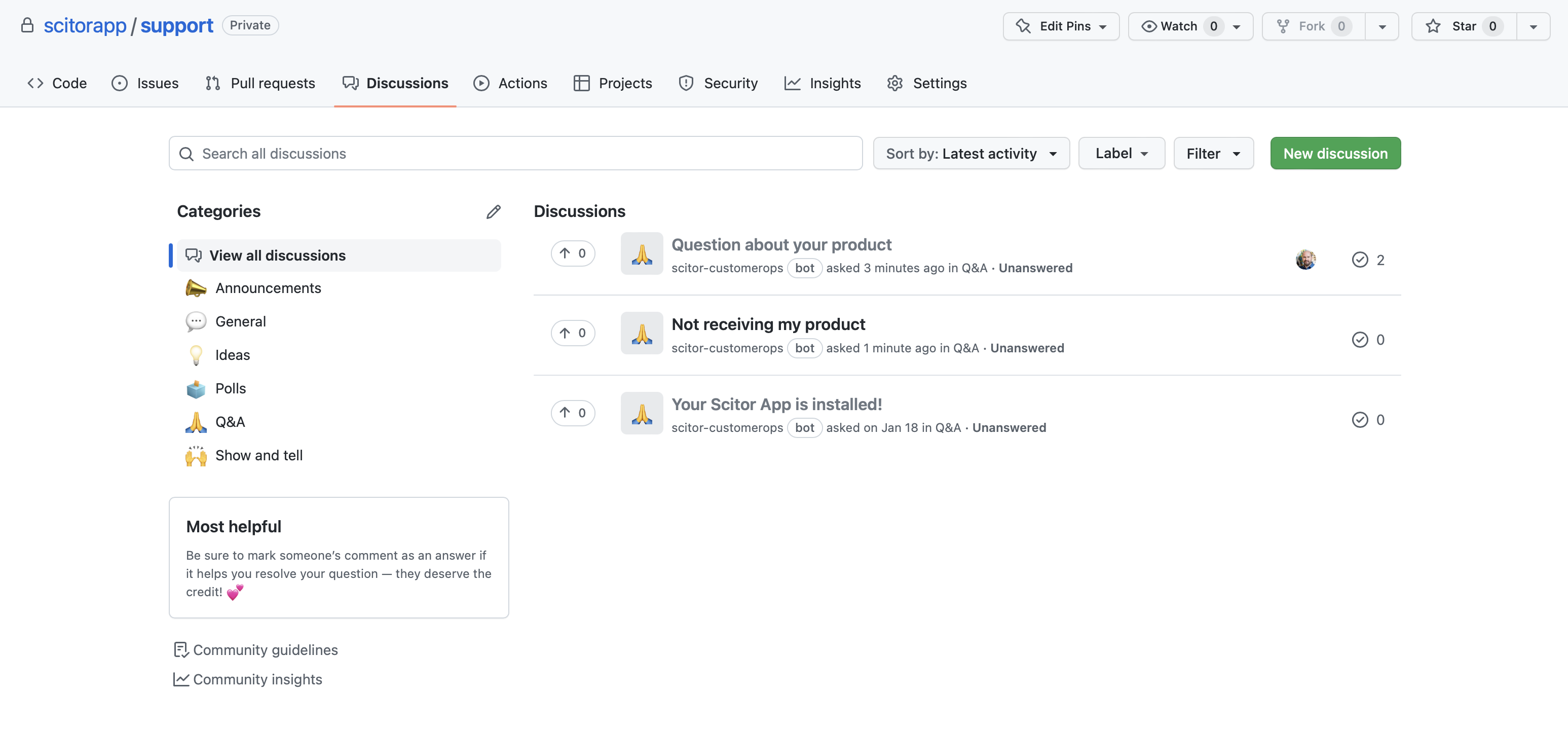Upvote Question about your product

point(573,253)
